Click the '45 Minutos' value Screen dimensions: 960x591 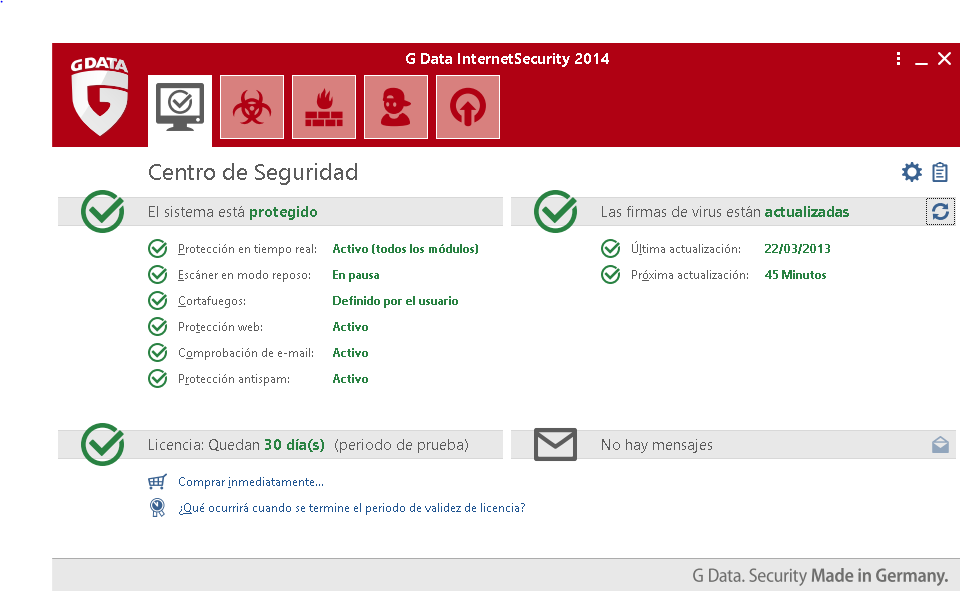795,275
